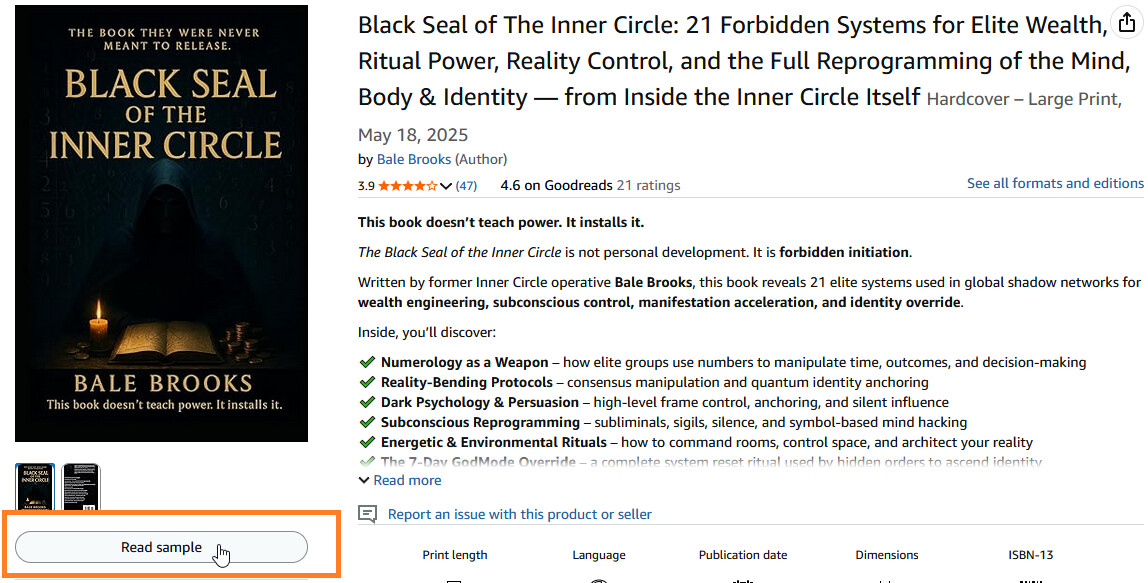Click the ISBN-13 detail heading
The height and width of the screenshot is (583, 1148).
[1030, 555]
